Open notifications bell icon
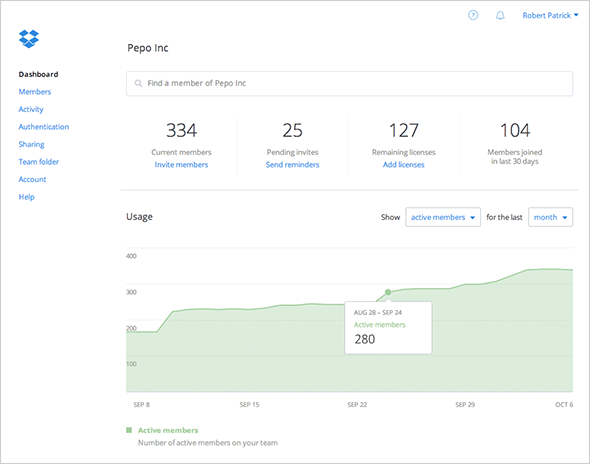Image resolution: width=590 pixels, height=464 pixels. (500, 15)
